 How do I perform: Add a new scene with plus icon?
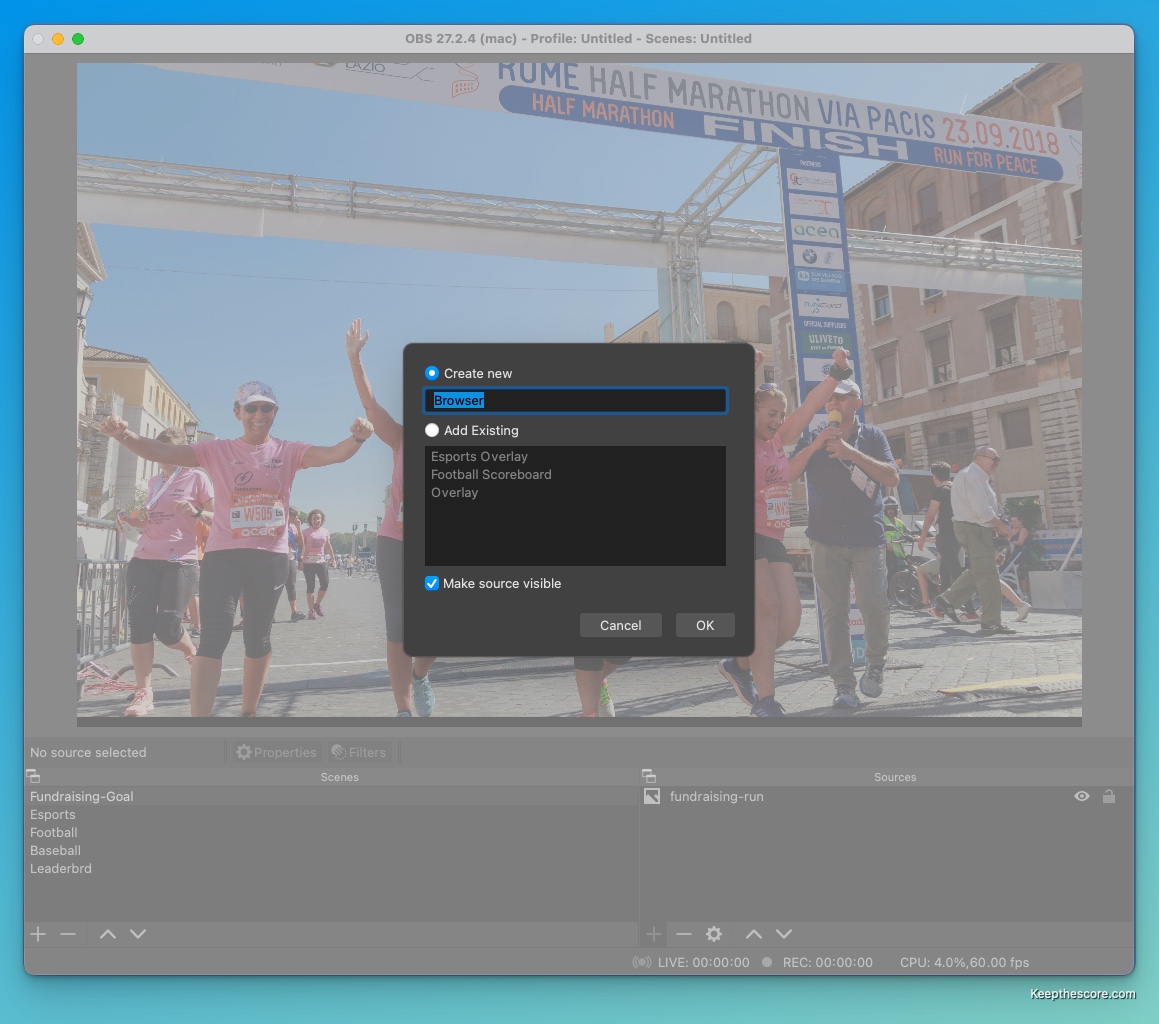[38, 934]
